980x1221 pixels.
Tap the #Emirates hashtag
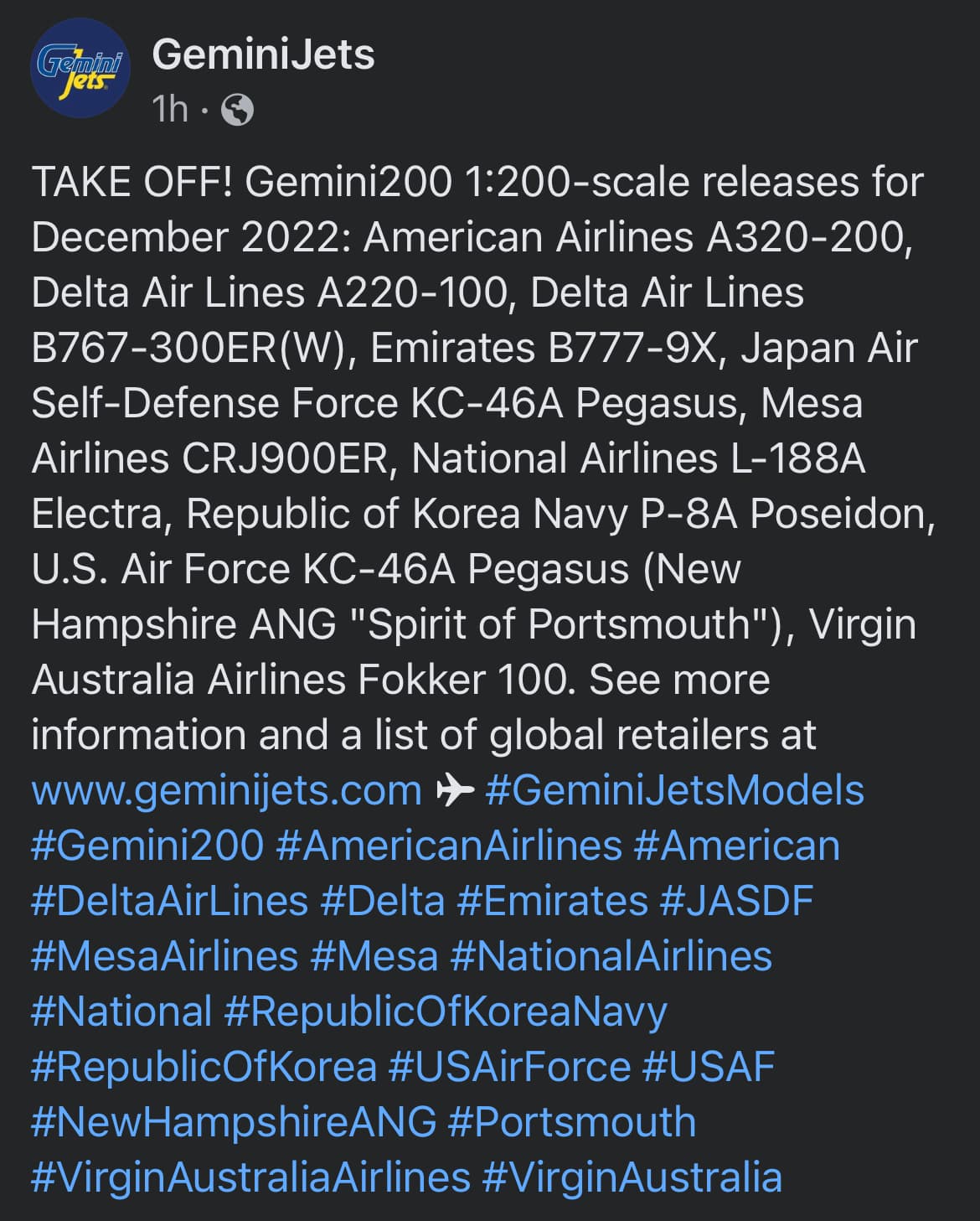pyautogui.click(x=553, y=901)
